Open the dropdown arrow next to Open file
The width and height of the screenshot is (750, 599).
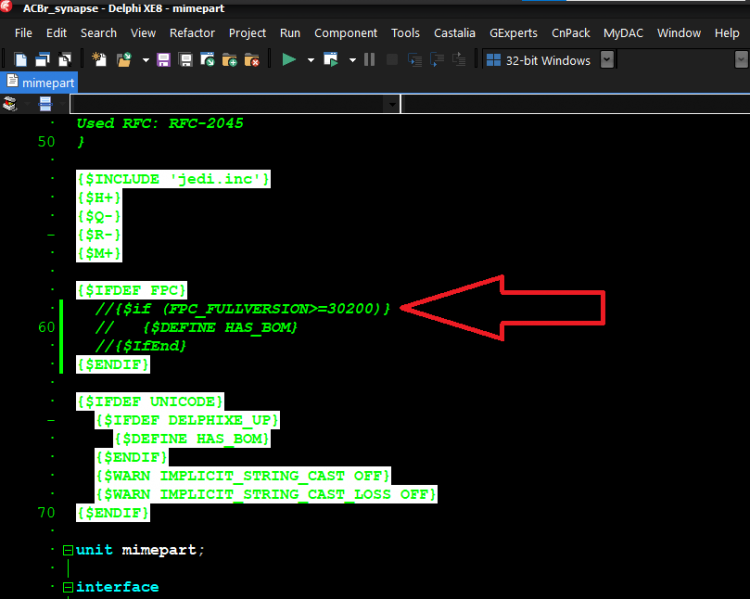(145, 60)
